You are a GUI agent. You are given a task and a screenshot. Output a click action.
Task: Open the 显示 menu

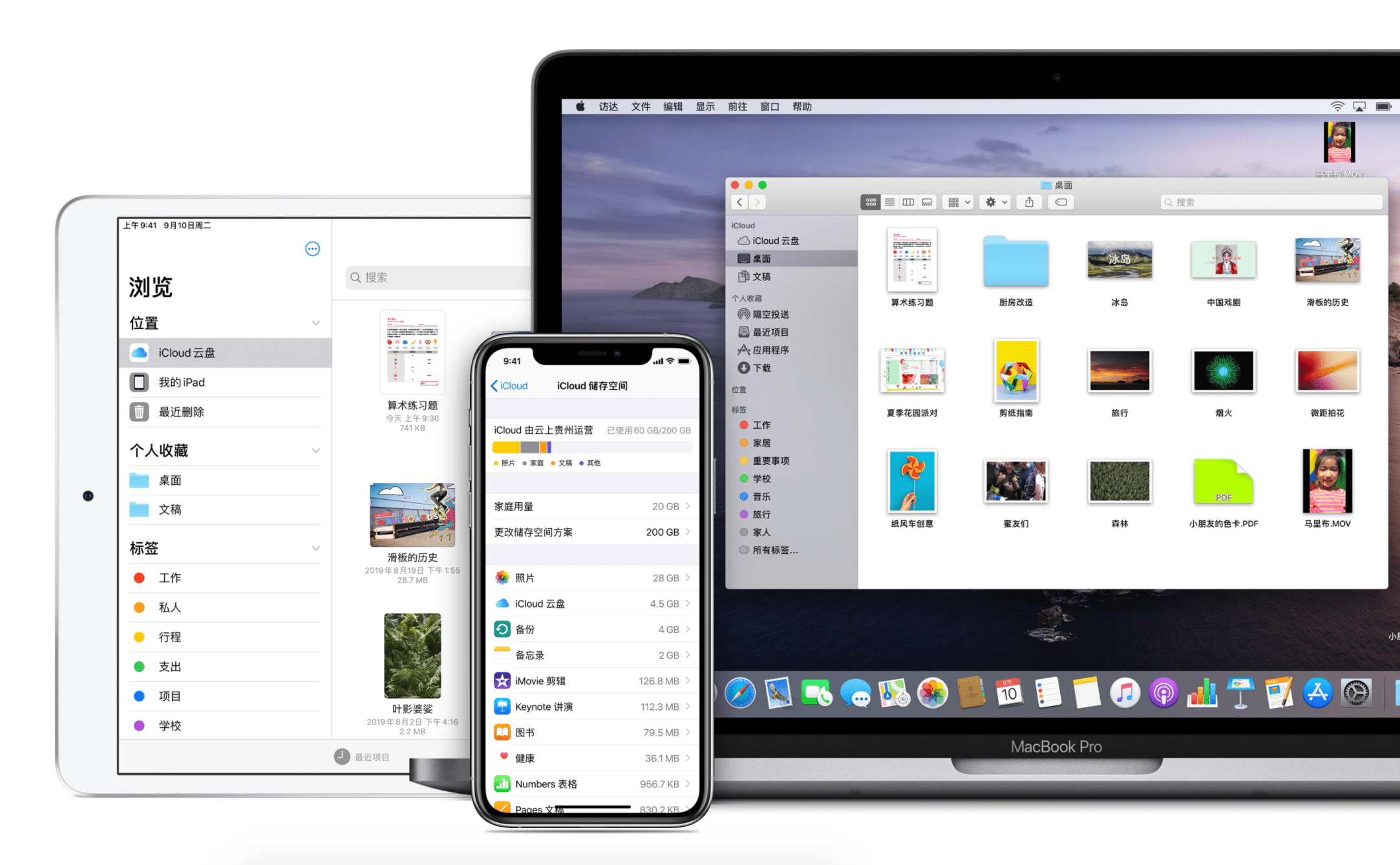click(x=705, y=107)
